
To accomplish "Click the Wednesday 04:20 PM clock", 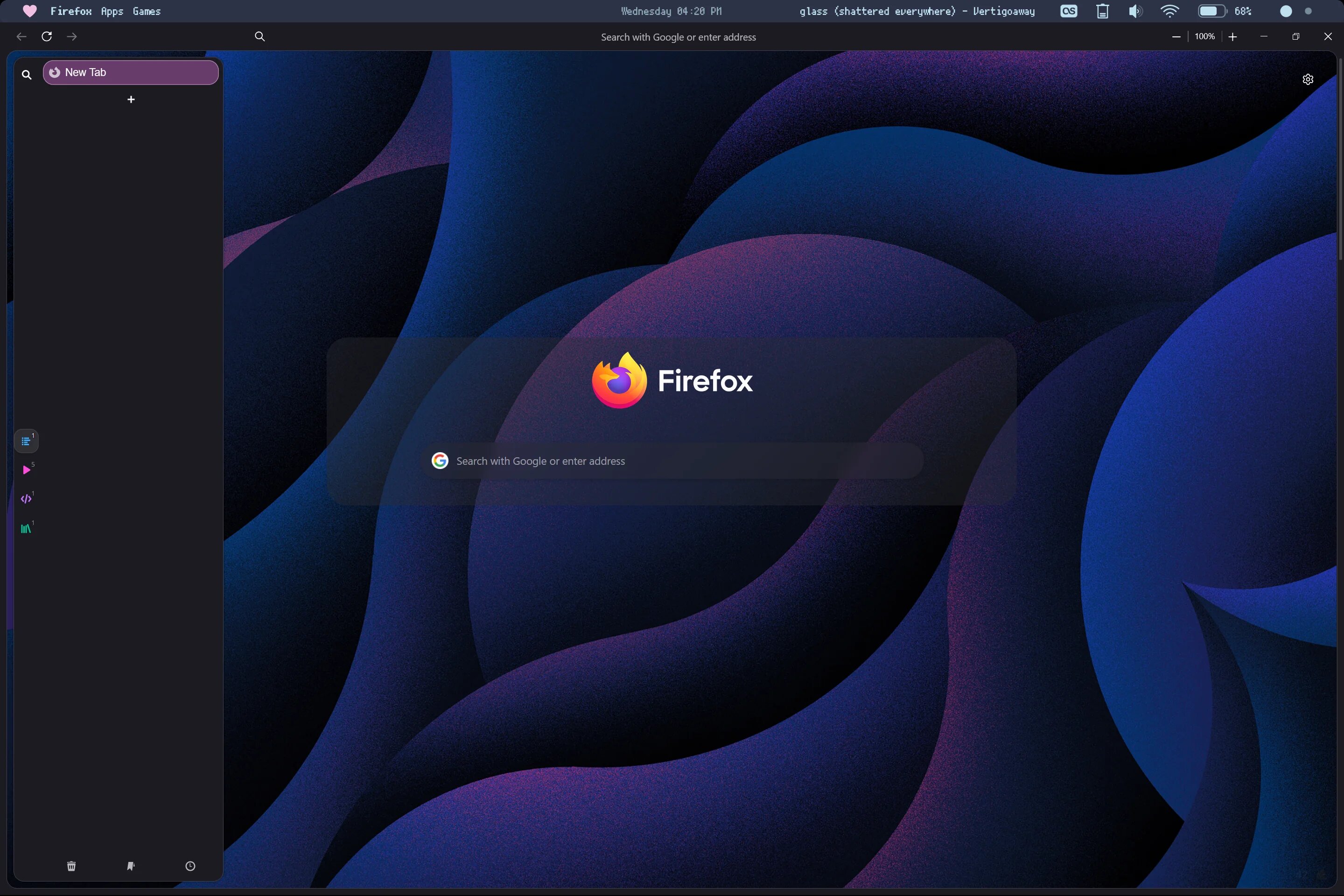I will point(672,11).
